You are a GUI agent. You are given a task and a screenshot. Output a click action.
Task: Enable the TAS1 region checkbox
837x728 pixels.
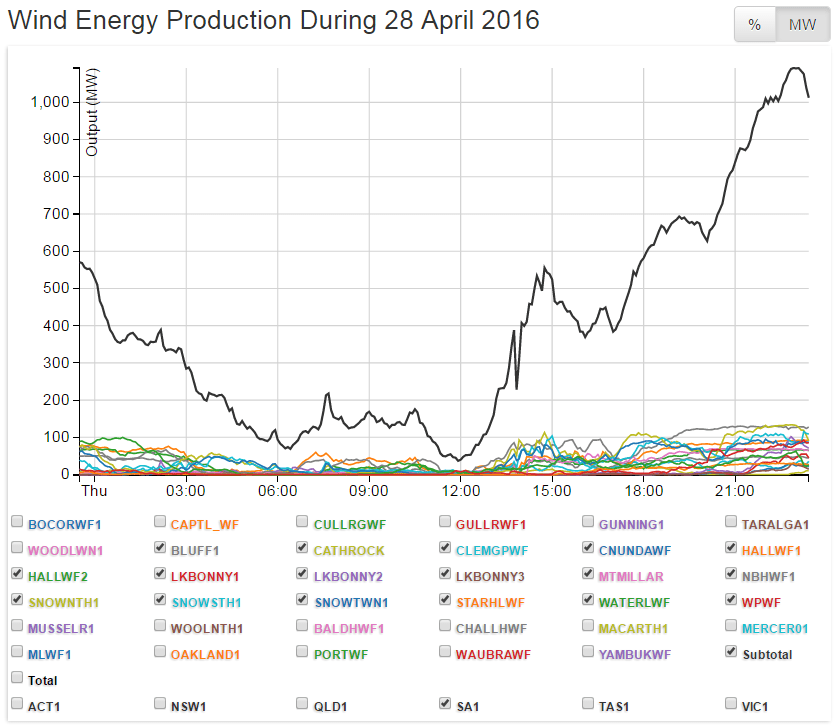coord(589,704)
